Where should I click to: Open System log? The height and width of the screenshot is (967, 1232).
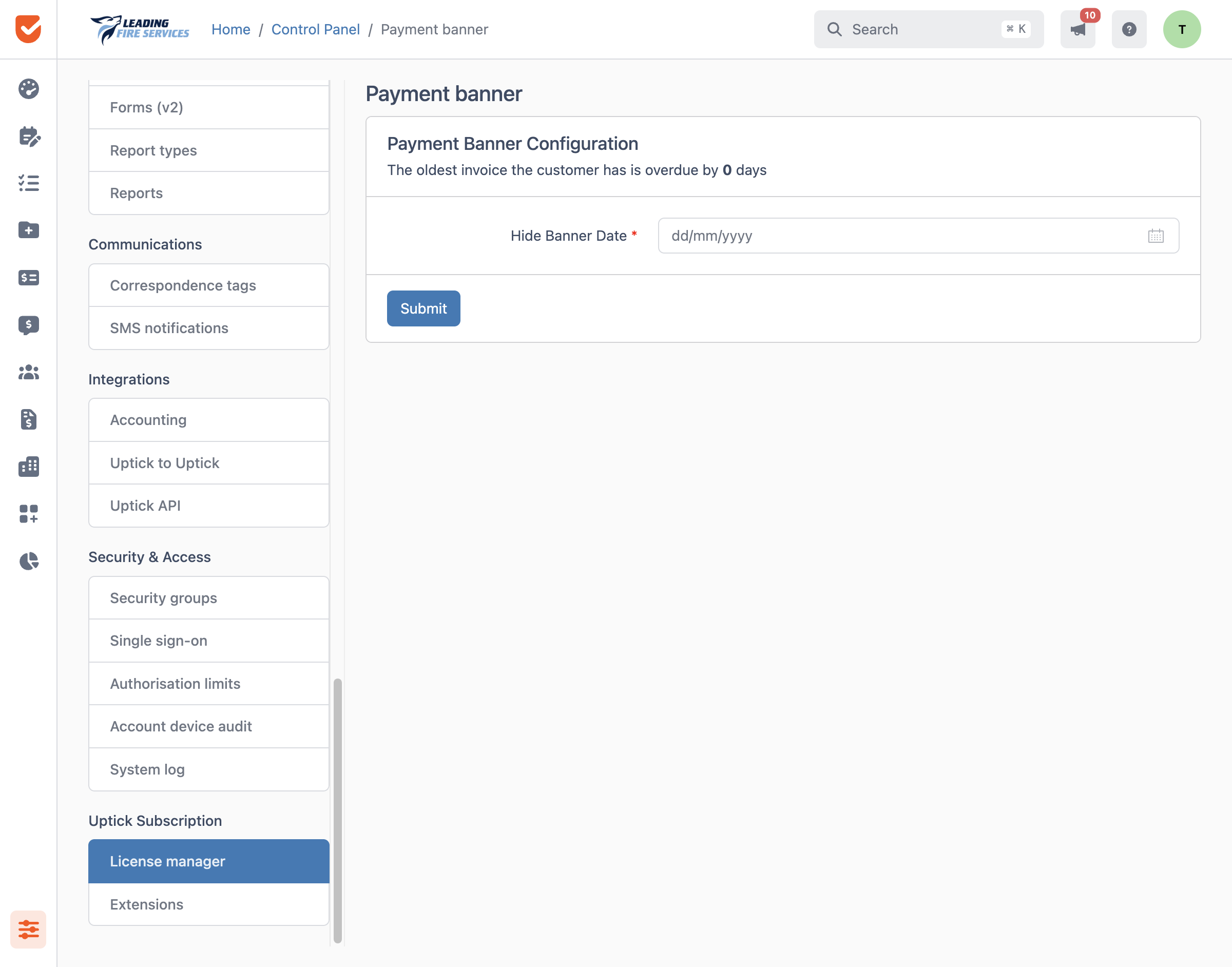tap(209, 769)
